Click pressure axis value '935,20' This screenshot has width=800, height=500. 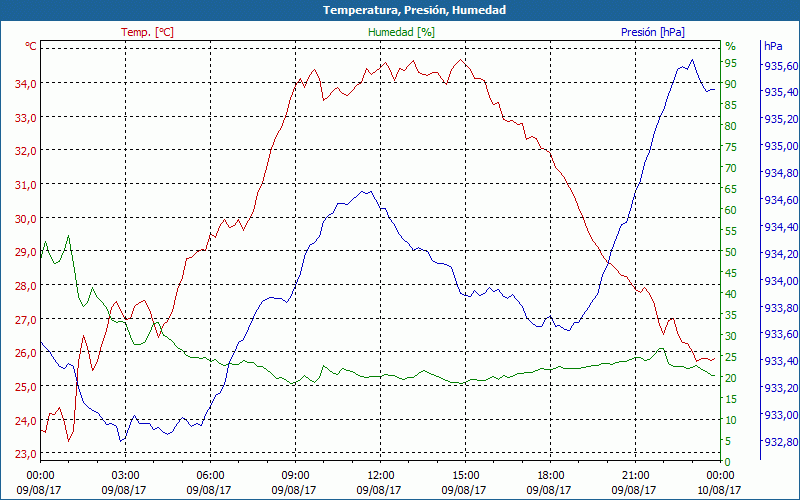click(x=781, y=119)
